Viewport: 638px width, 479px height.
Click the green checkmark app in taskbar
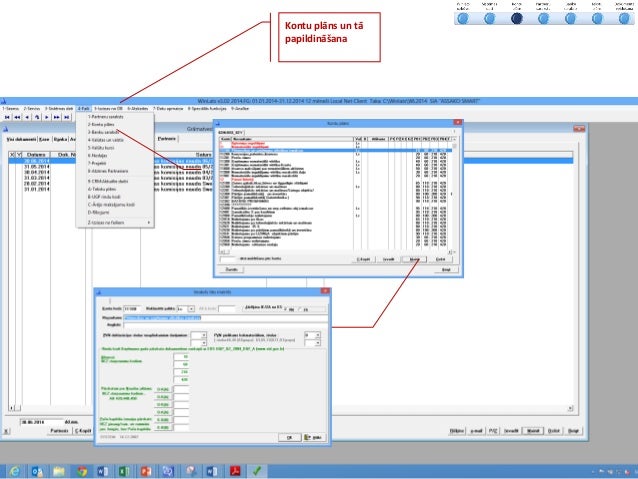click(x=257, y=471)
